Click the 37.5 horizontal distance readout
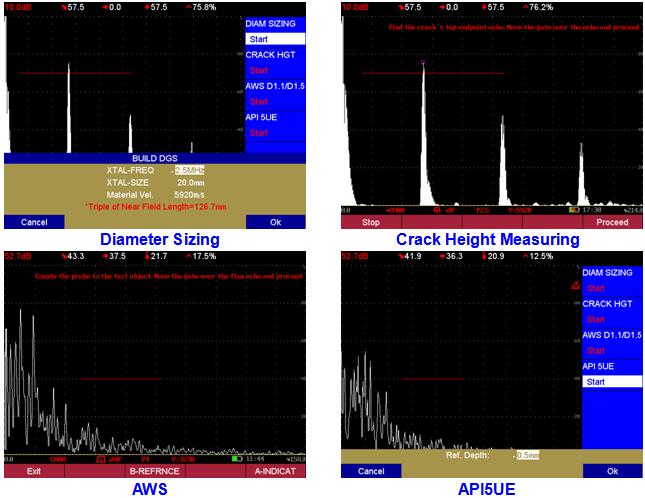The height and width of the screenshot is (498, 645). pyautogui.click(x=114, y=256)
